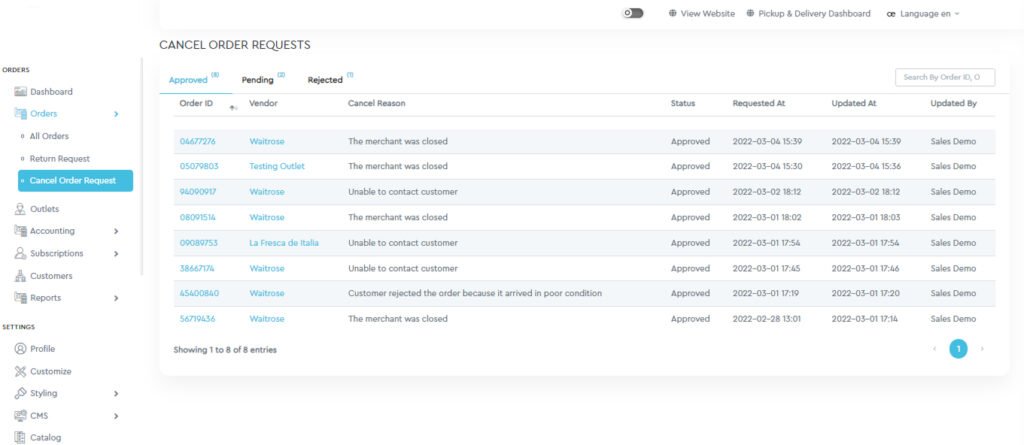Screen dimensions: 1024x445
Task: Expand the Styling submenu
Action: point(116,394)
